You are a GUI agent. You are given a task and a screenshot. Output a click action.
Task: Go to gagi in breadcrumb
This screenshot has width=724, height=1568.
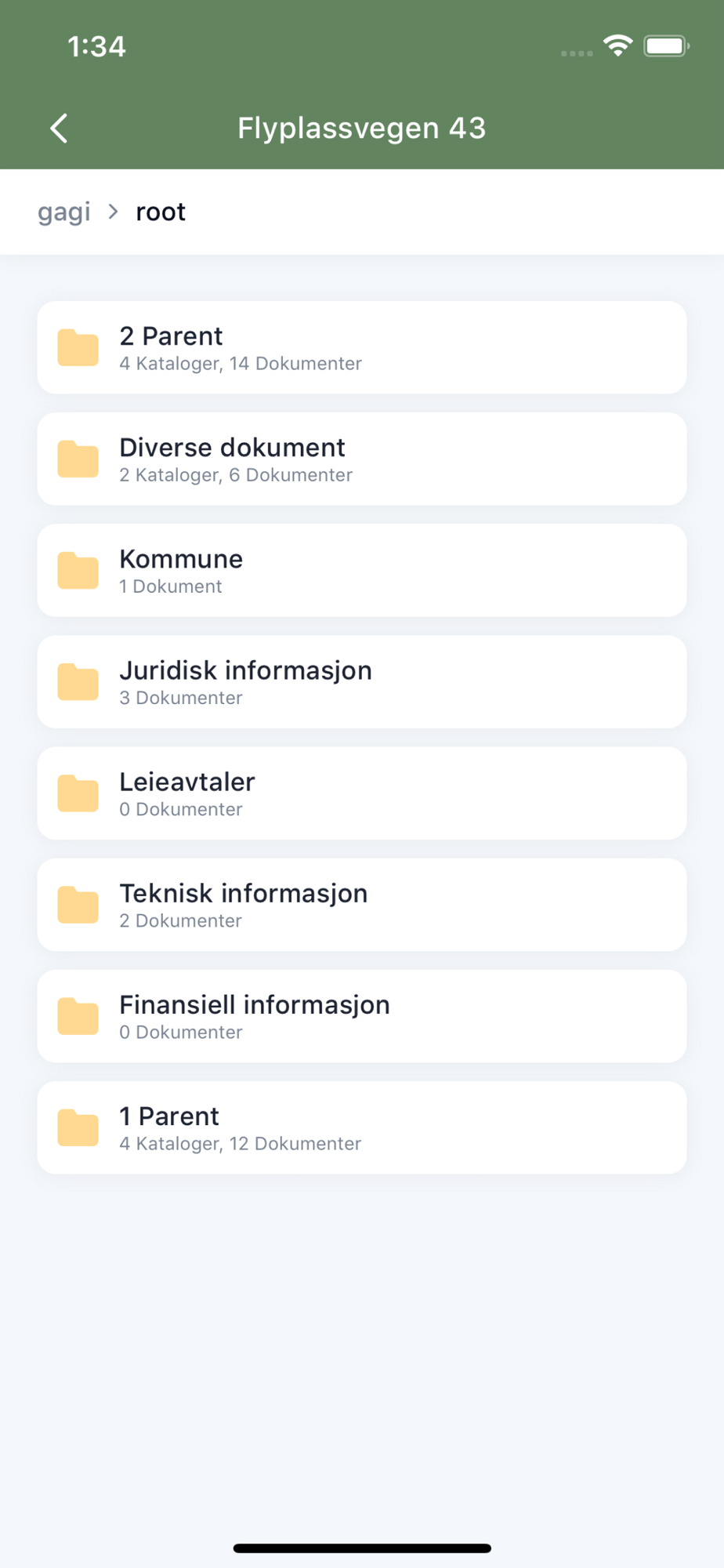64,212
